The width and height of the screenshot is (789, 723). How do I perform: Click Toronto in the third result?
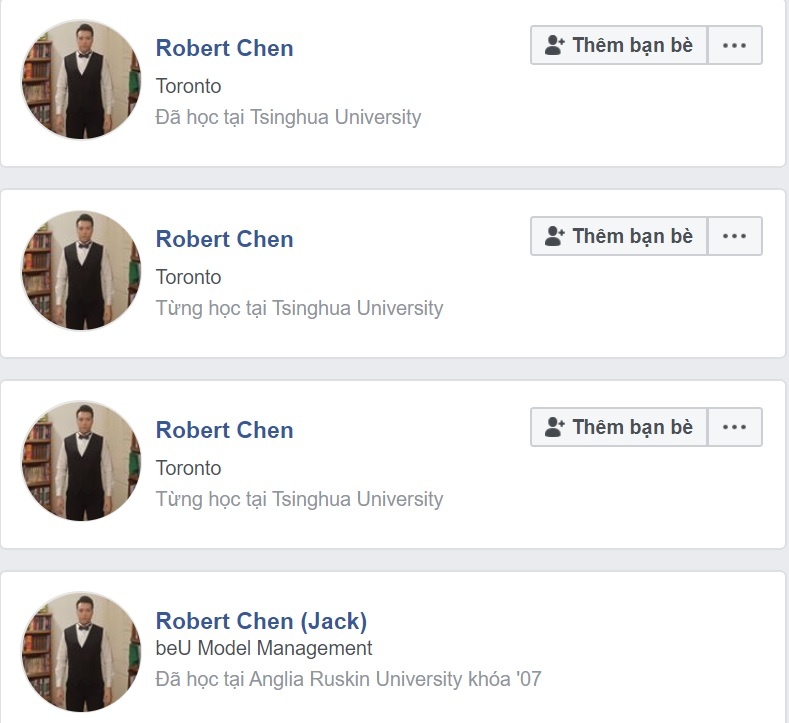pyautogui.click(x=188, y=468)
